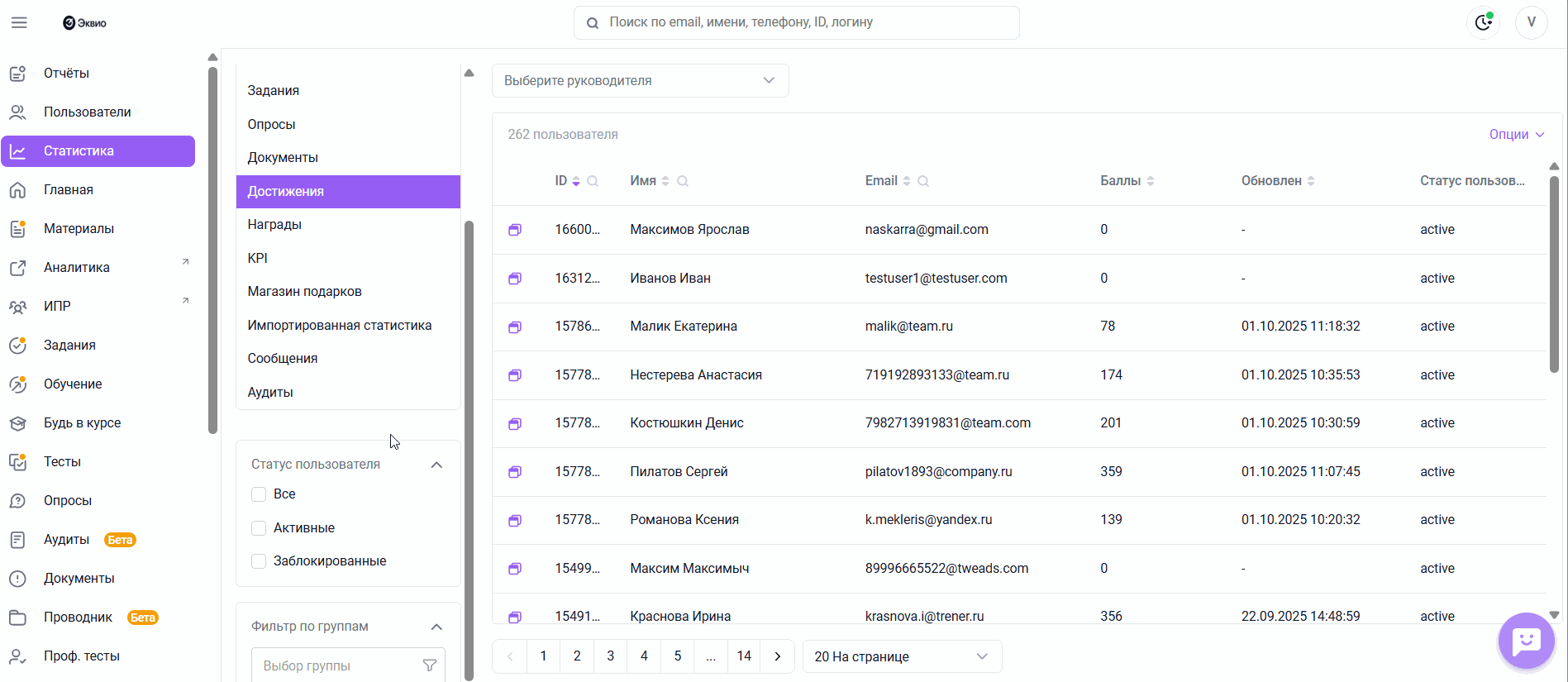1568x682 pixels.
Task: Click the theme toggle moon icon
Action: [1483, 22]
